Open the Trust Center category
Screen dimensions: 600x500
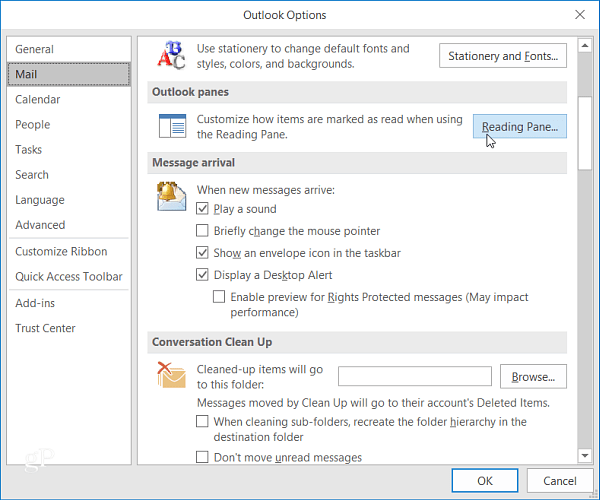click(x=69, y=328)
